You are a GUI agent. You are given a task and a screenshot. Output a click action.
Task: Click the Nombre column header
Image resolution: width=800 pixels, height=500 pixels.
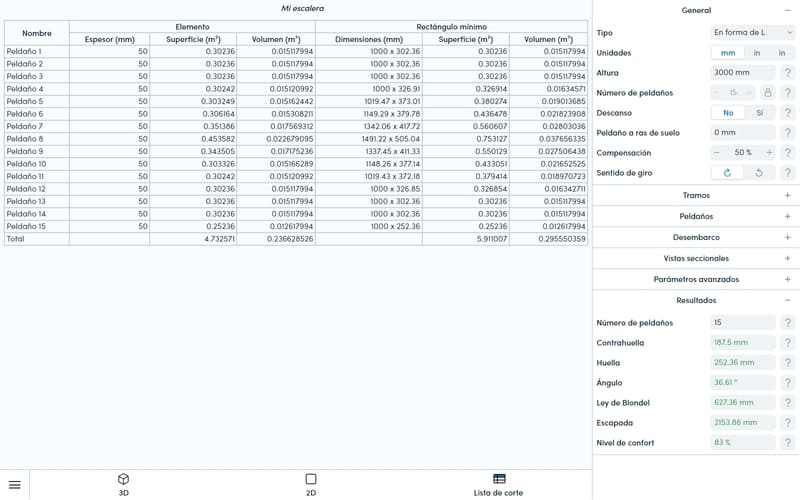[x=37, y=33]
